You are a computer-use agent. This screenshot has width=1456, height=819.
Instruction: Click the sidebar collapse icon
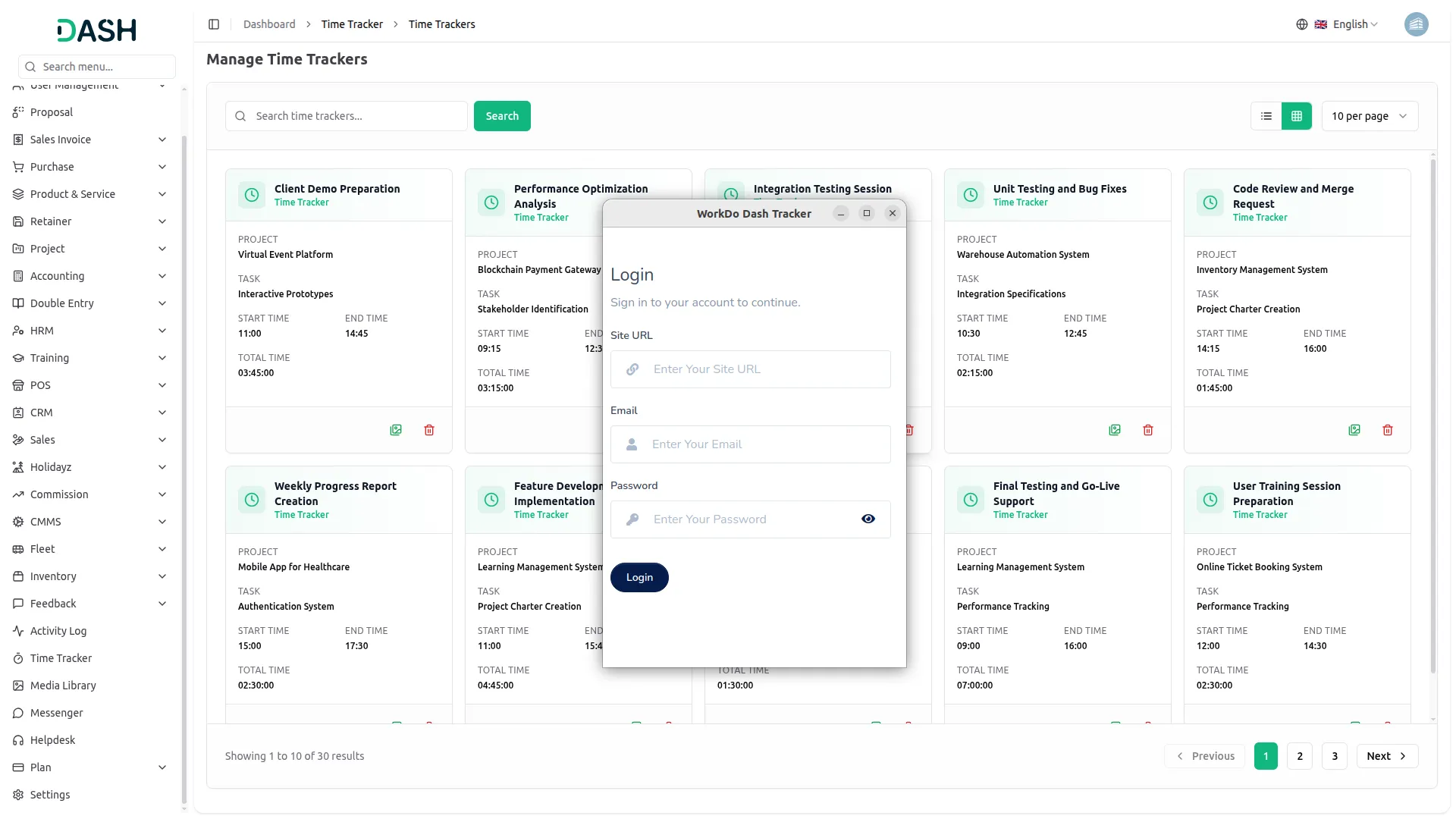pyautogui.click(x=214, y=24)
